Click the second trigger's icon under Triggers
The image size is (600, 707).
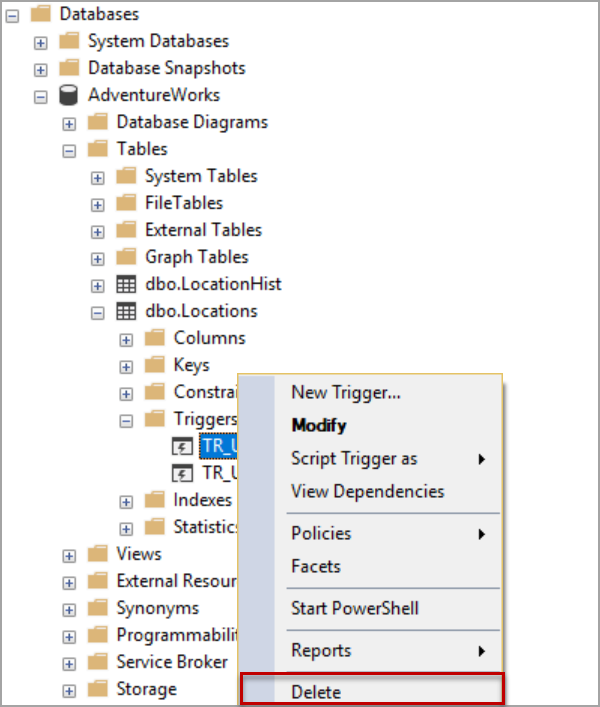[x=183, y=472]
